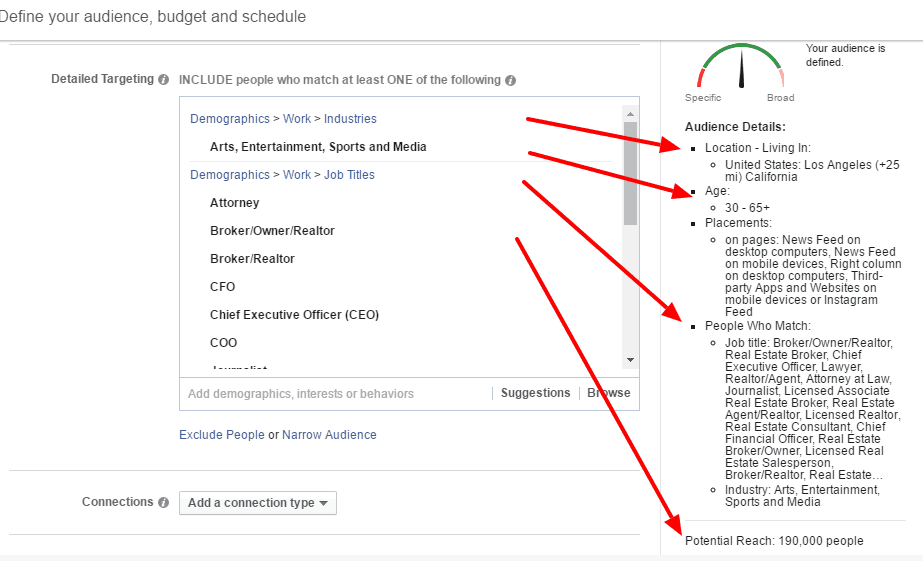This screenshot has width=923, height=561.
Task: Click info icon beside Detailed Targeting label
Action: pyautogui.click(x=164, y=79)
